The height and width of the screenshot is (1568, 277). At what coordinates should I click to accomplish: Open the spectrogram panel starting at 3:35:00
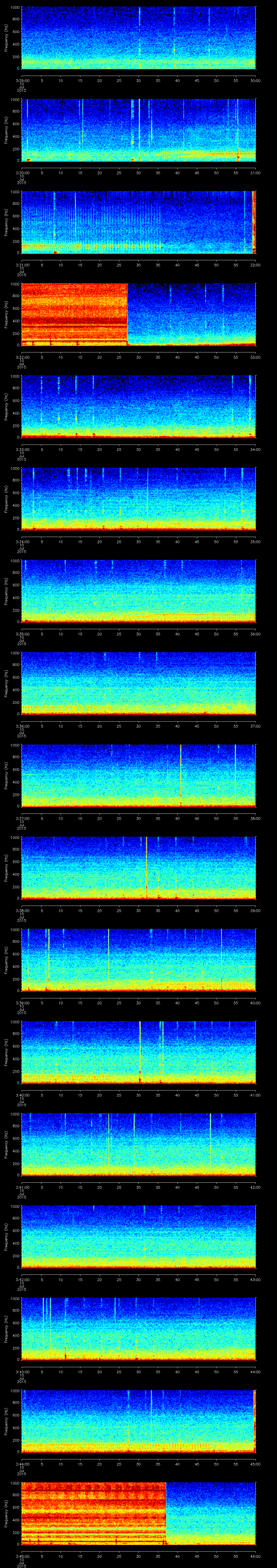click(x=138, y=591)
